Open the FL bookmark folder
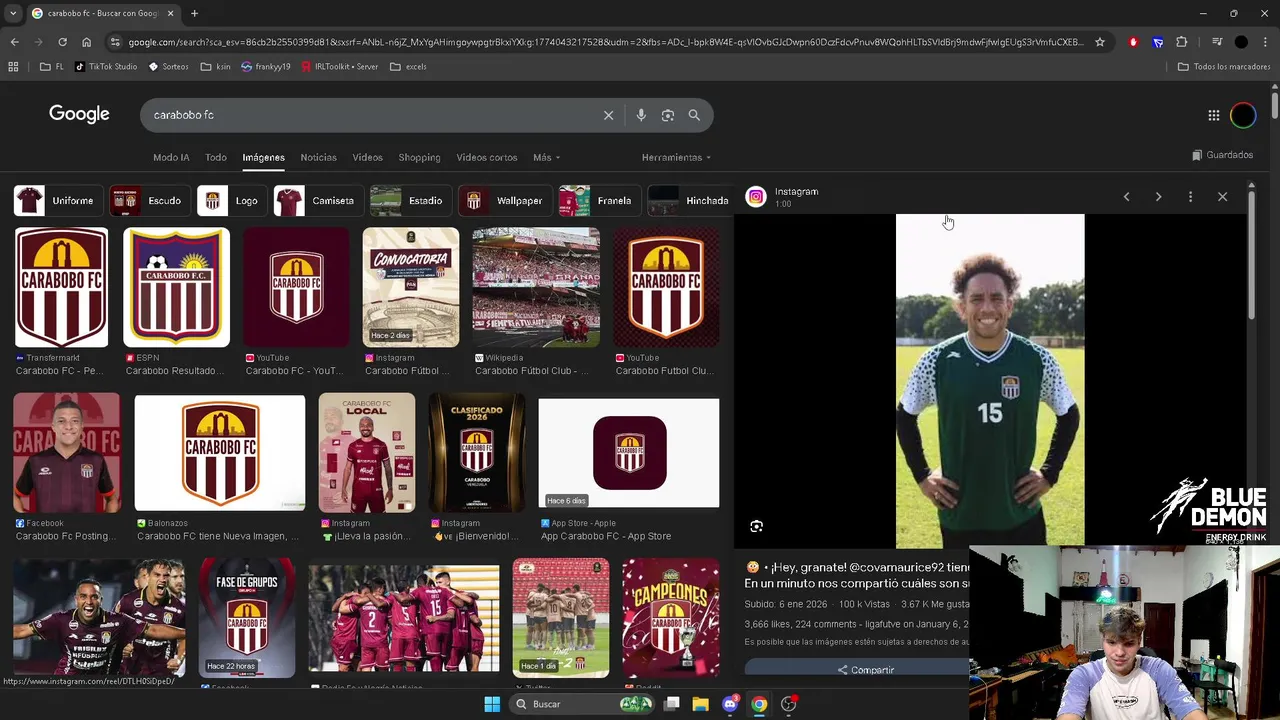 click(x=52, y=67)
